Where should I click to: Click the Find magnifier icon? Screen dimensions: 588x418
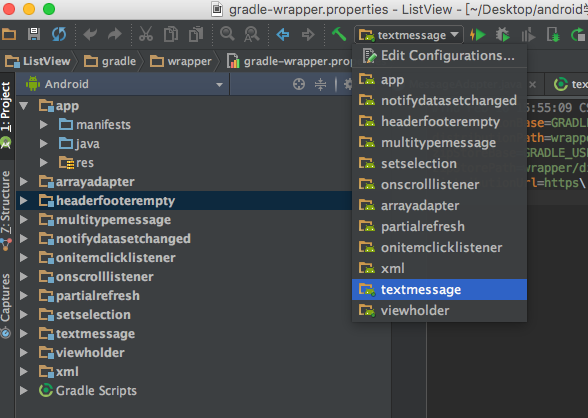227,34
